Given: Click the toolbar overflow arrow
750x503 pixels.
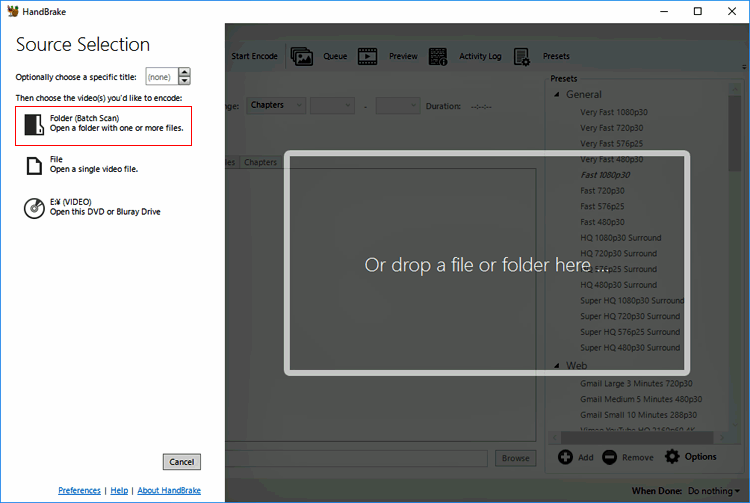Looking at the screenshot, I should 744,67.
